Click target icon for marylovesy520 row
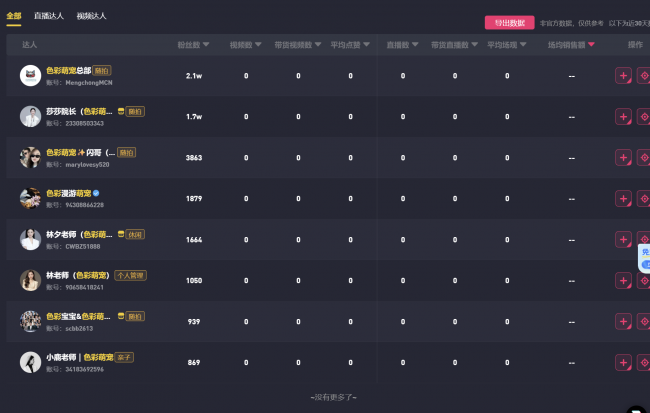The height and width of the screenshot is (413, 650). tap(644, 158)
